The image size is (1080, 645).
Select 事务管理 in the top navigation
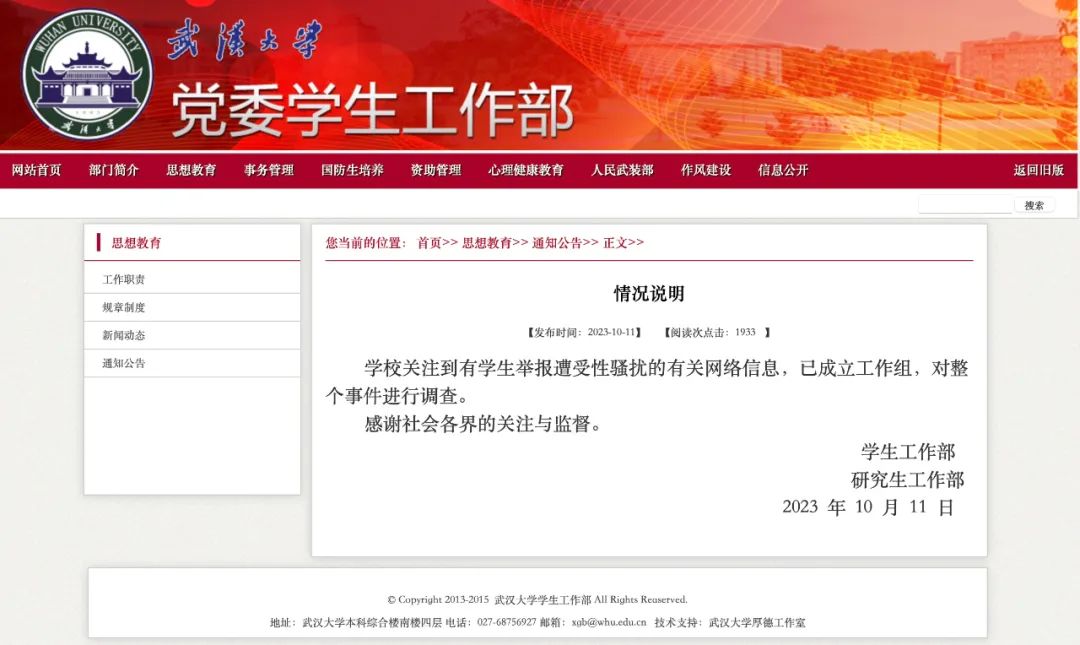click(266, 170)
